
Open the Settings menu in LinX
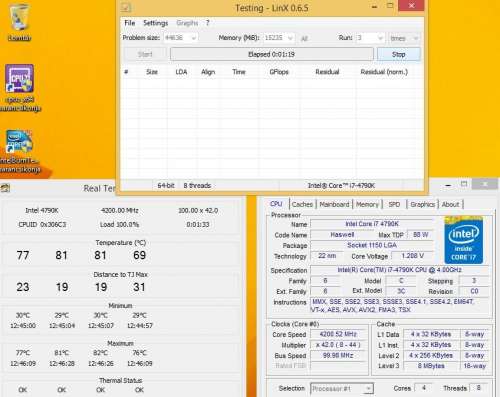[x=155, y=23]
